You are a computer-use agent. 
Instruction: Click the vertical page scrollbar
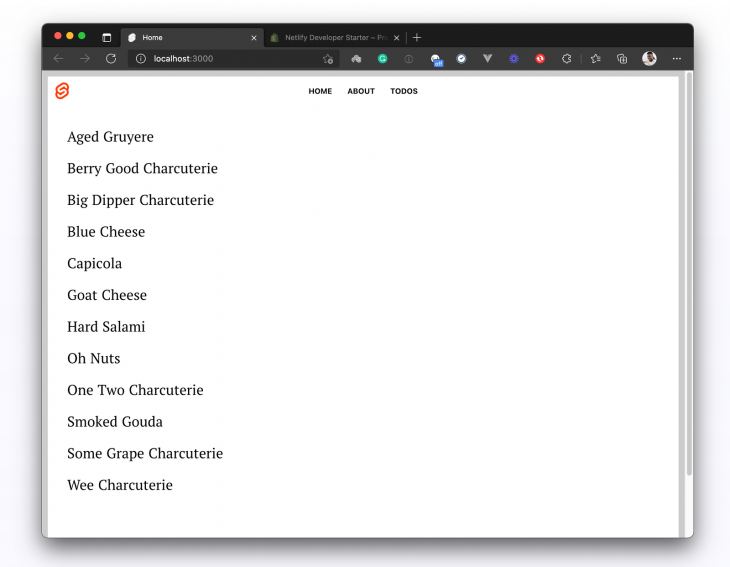688,270
